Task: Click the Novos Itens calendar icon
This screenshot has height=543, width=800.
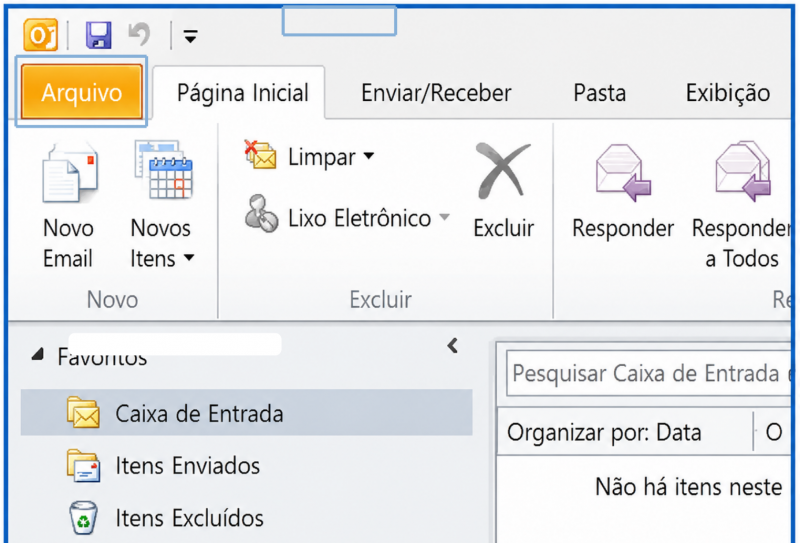Action: pyautogui.click(x=164, y=170)
